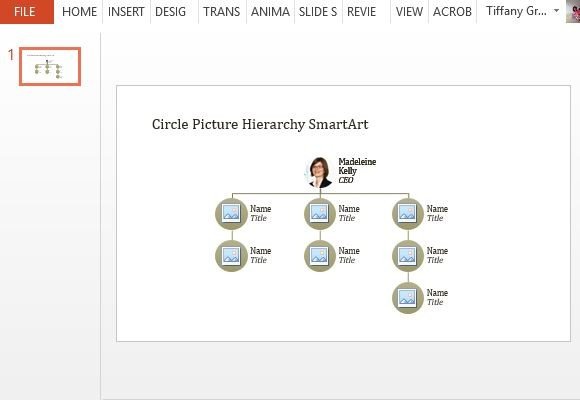This screenshot has width=580, height=400.
Task: Select the Madeleine Kelly name text
Action: pyautogui.click(x=357, y=166)
